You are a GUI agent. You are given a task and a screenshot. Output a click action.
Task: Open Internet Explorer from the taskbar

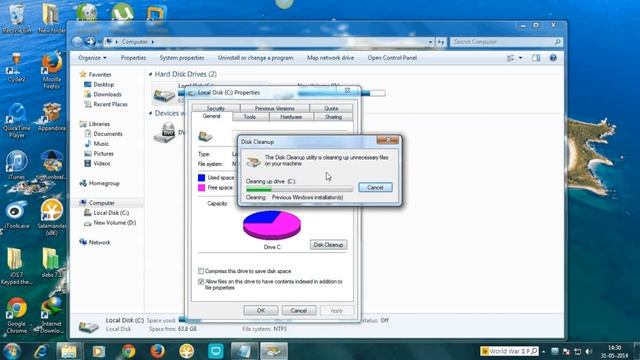tap(40, 351)
